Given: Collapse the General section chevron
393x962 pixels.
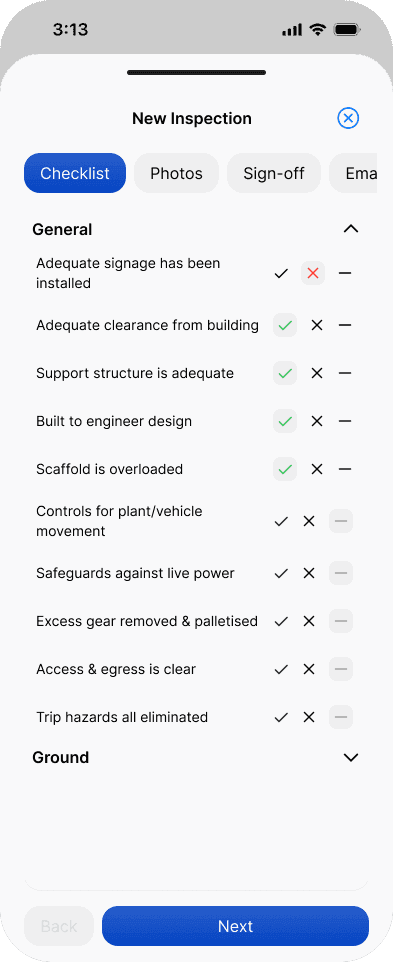Looking at the screenshot, I should coord(351,229).
